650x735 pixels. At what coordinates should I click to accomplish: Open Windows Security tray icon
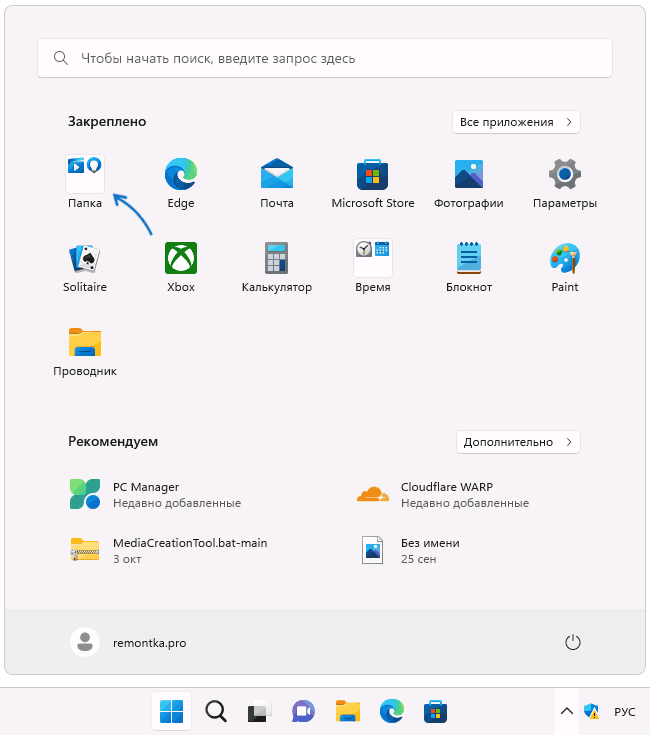click(x=591, y=711)
